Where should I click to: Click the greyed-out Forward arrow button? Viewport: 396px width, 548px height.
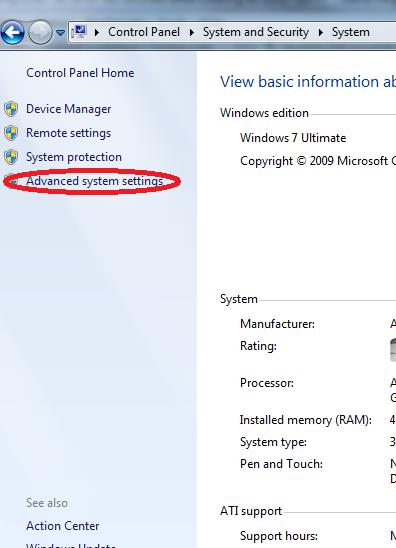[x=40, y=33]
